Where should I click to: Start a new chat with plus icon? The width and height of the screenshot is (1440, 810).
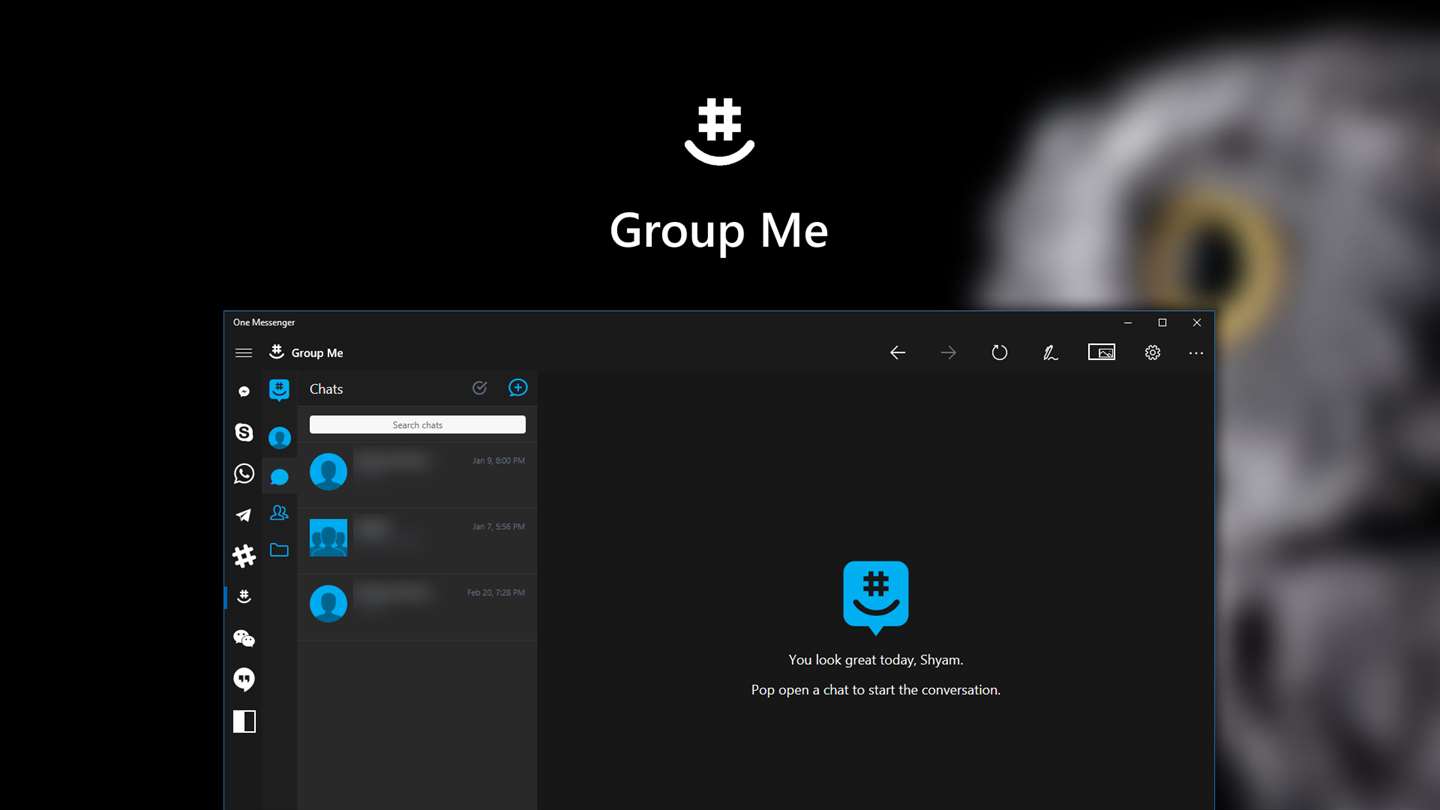click(x=518, y=388)
